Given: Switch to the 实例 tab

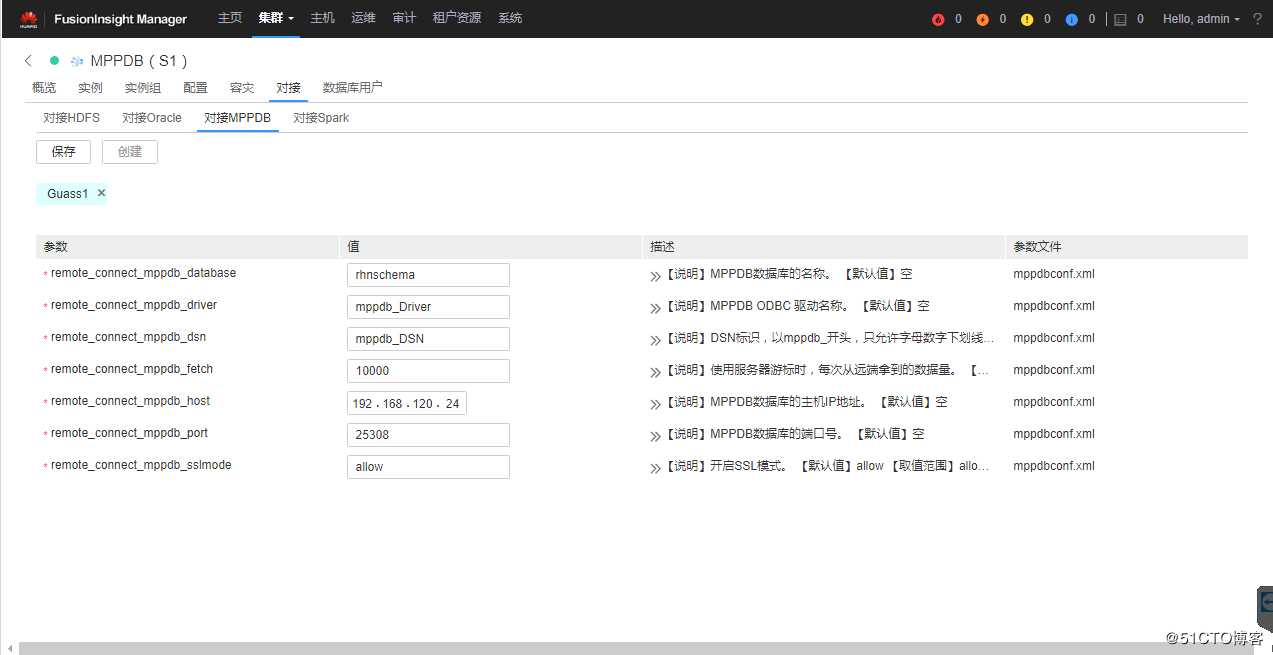Looking at the screenshot, I should click(x=90, y=88).
